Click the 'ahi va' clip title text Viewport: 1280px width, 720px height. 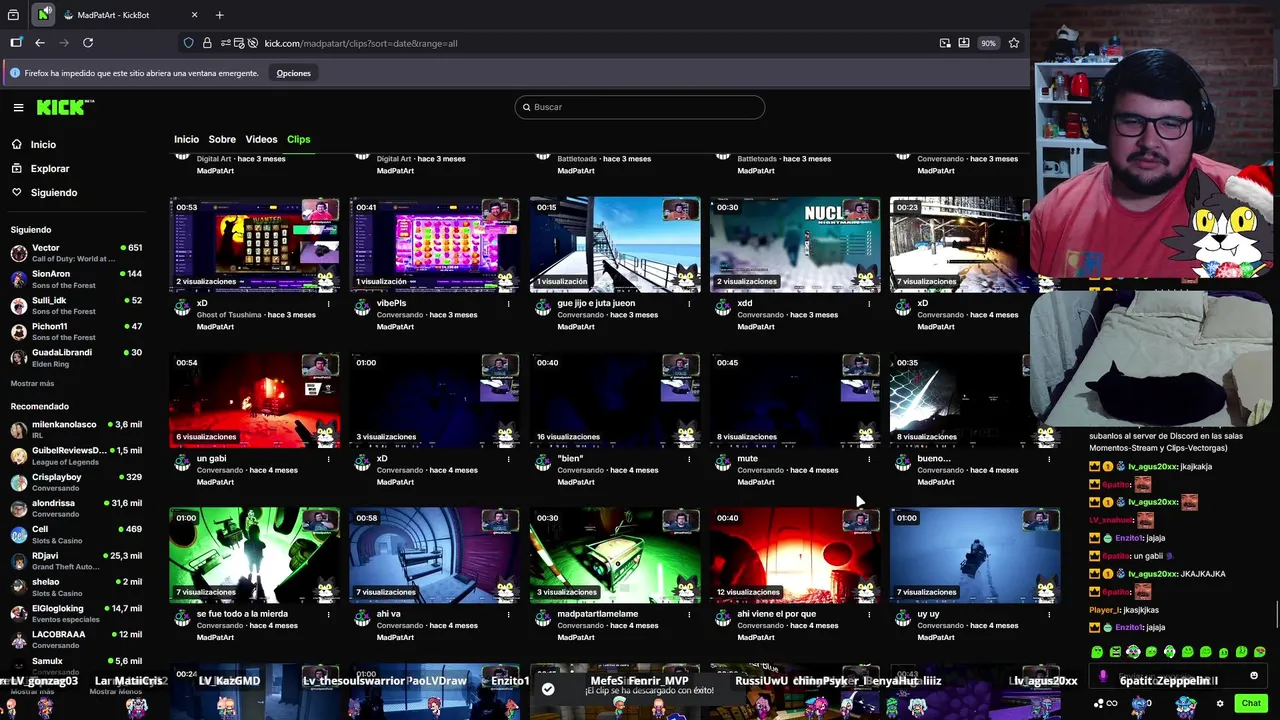pos(389,614)
